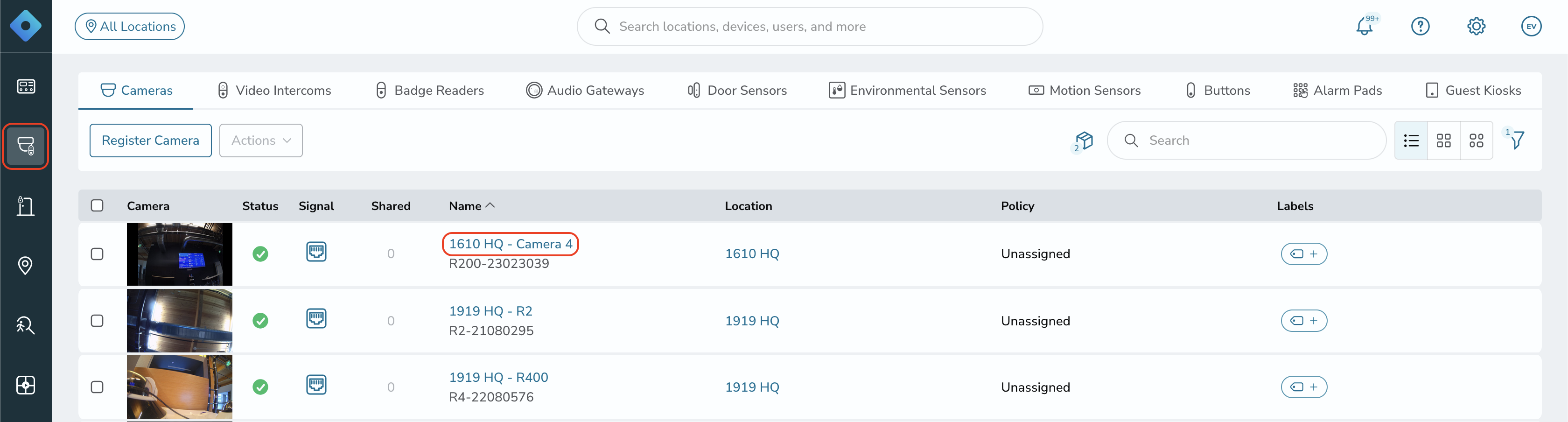Open the EV user profile avatar

(1532, 26)
